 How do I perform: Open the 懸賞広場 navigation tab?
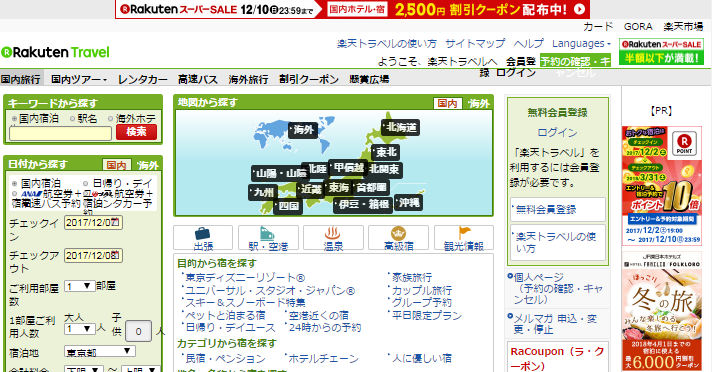pyautogui.click(x=369, y=79)
